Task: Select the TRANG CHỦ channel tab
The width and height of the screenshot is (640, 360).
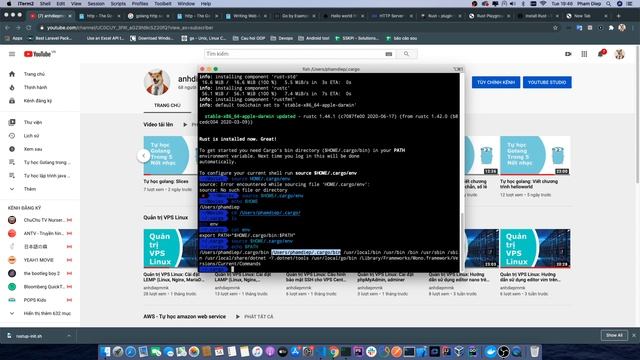Action: tap(167, 105)
